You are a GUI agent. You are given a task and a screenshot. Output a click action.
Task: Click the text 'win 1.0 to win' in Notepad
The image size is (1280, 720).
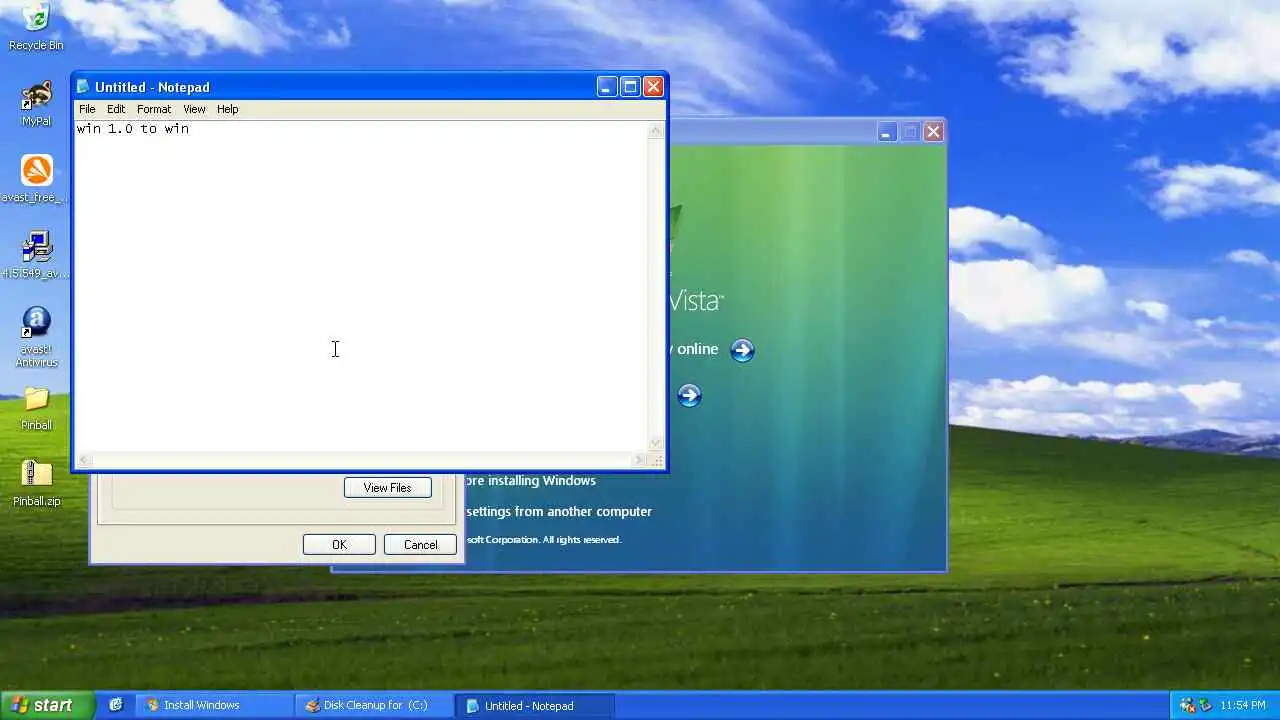133,129
